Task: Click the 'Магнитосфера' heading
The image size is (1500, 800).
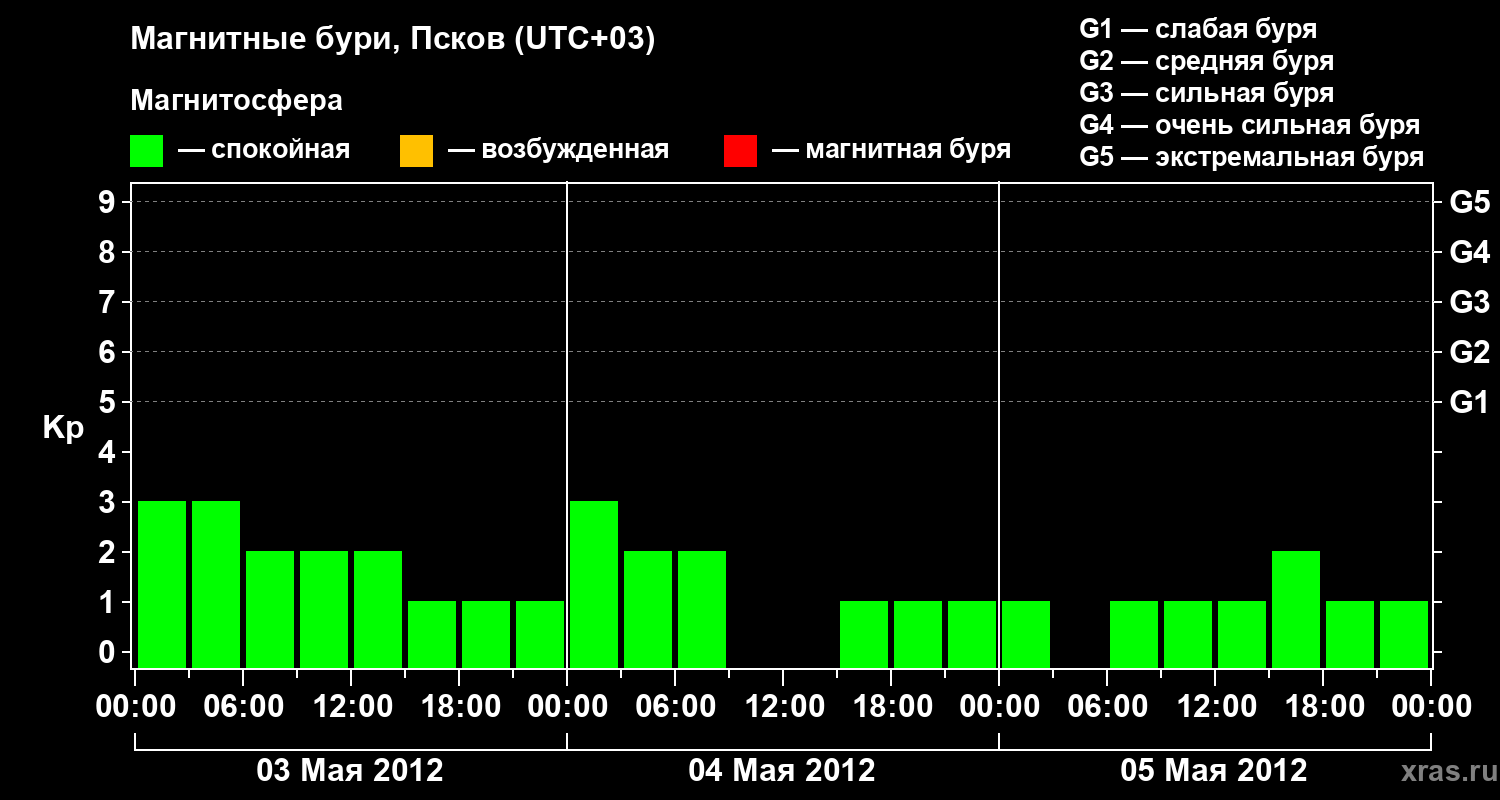Action: click(x=237, y=101)
